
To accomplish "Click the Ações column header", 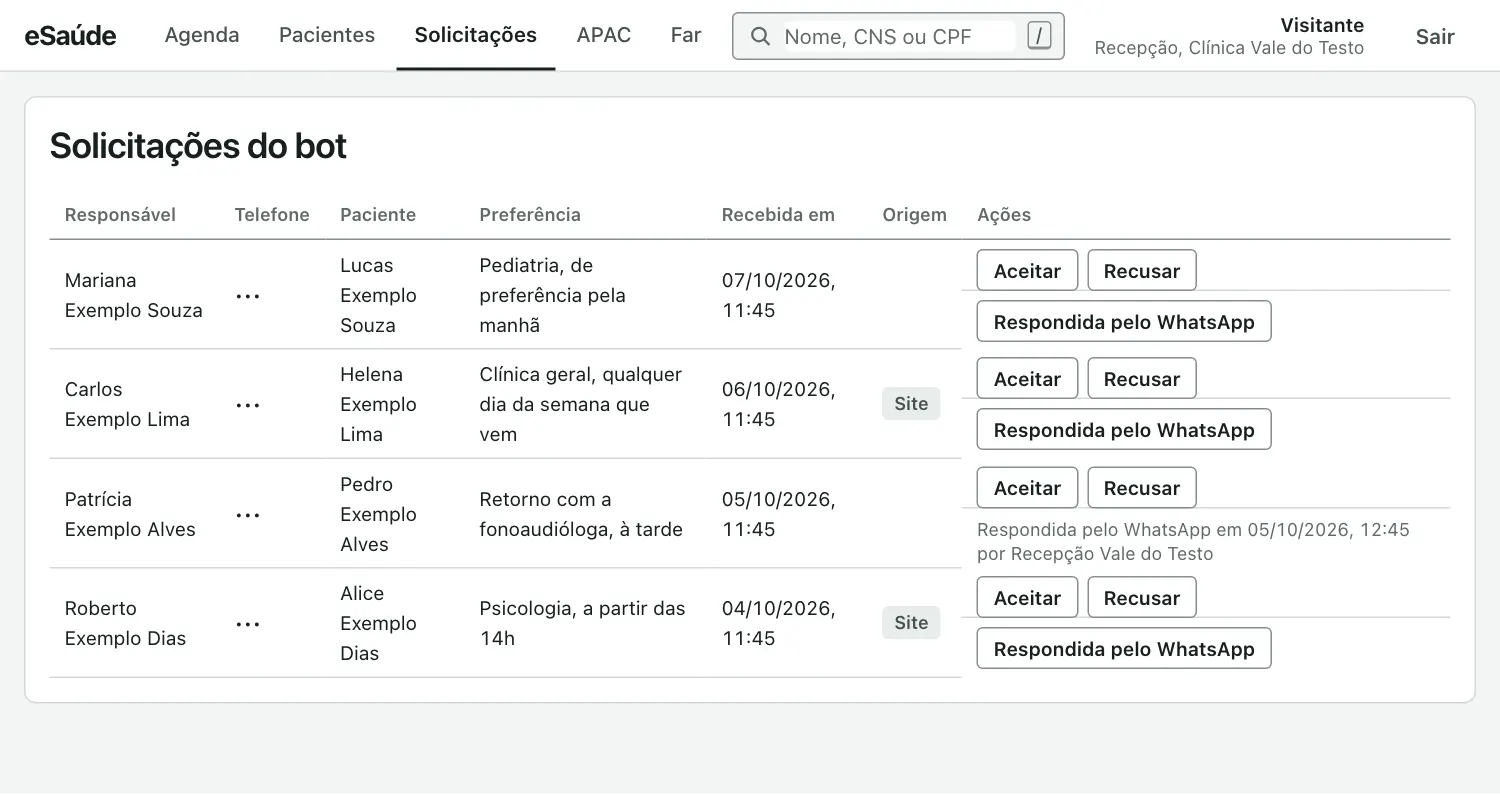I will click(1004, 215).
